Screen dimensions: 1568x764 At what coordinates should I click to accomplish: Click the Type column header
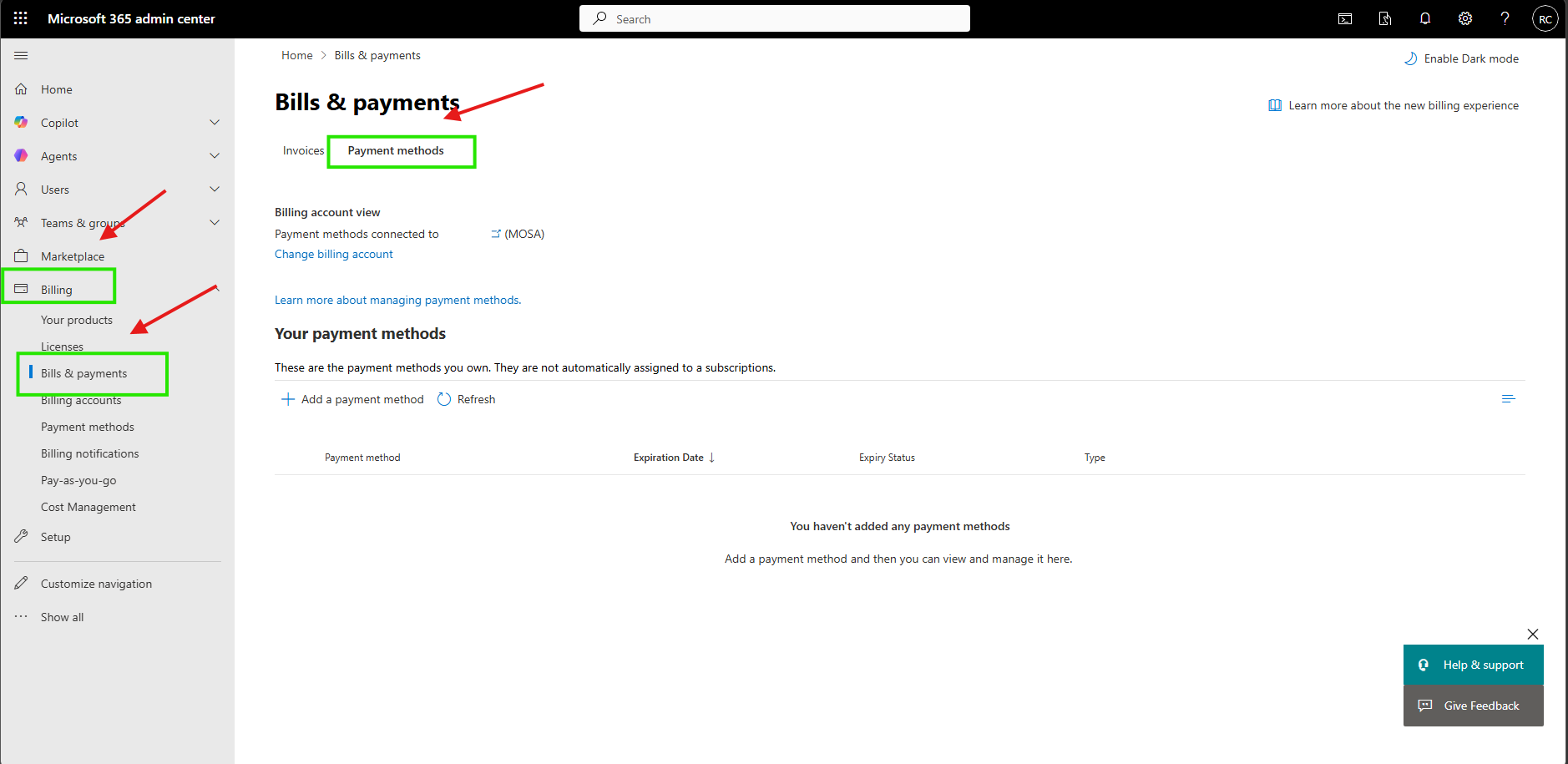click(x=1095, y=458)
